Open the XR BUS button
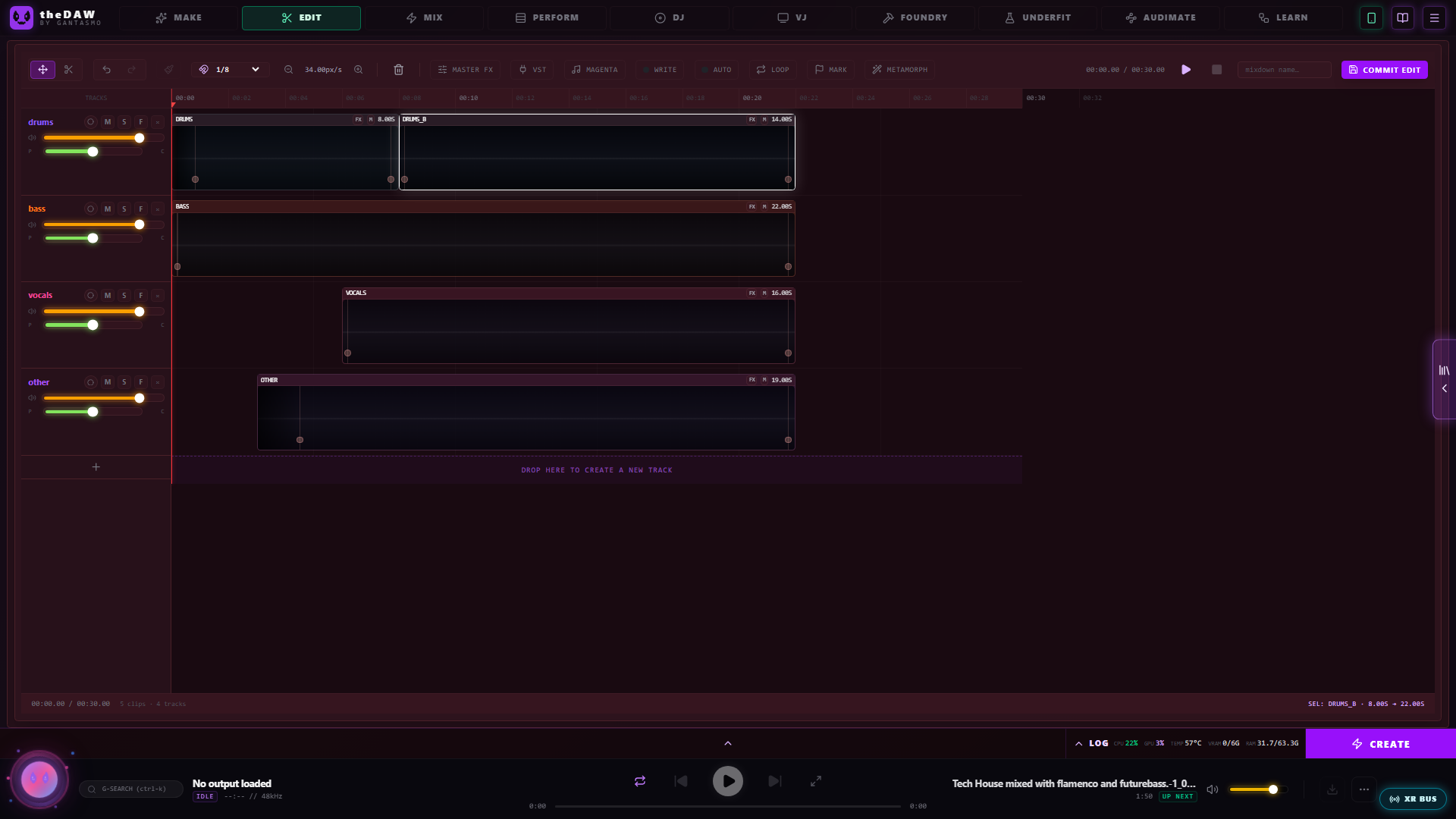This screenshot has height=819, width=1456. 1413,799
